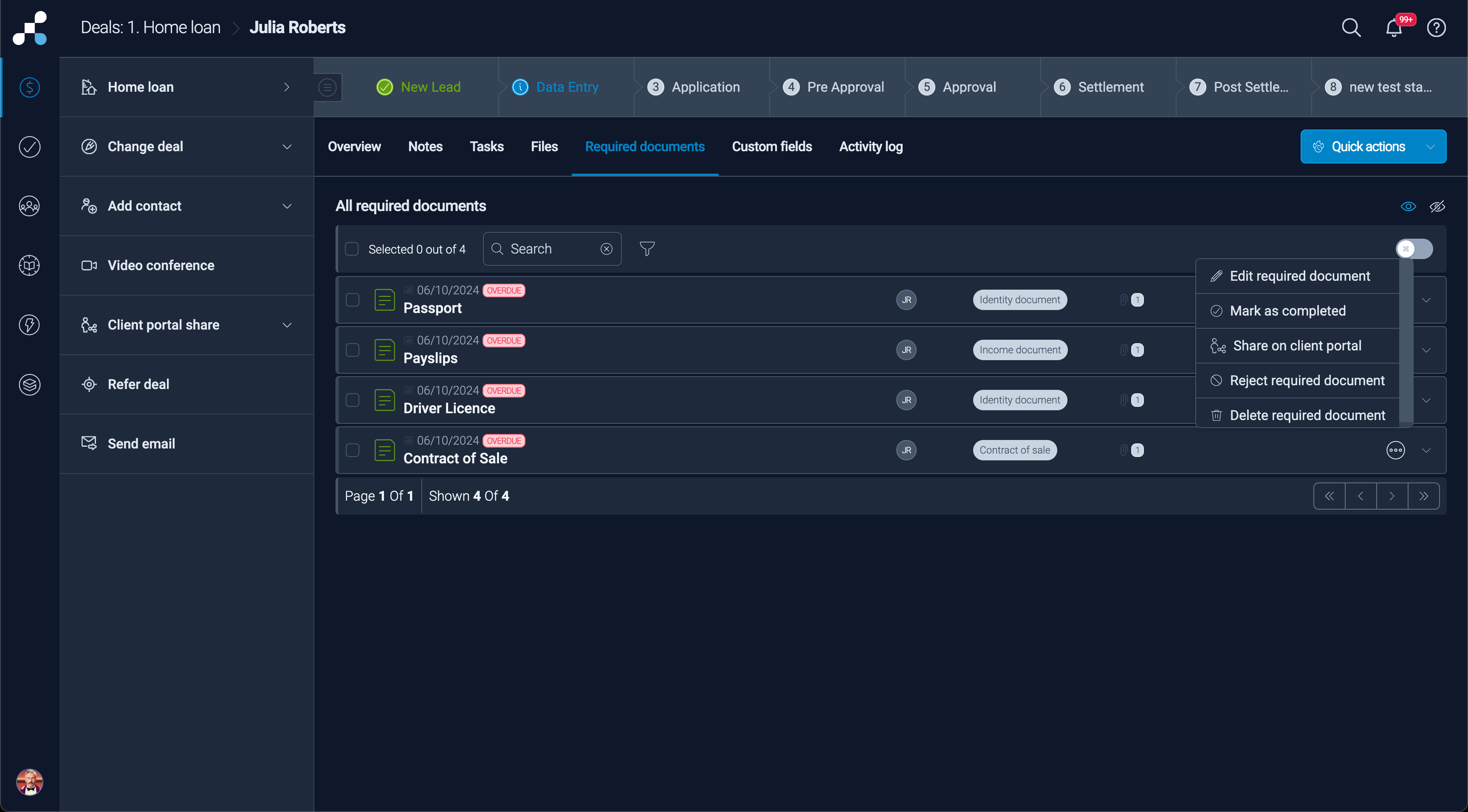
Task: Open the help question mark icon
Action: 1436,27
